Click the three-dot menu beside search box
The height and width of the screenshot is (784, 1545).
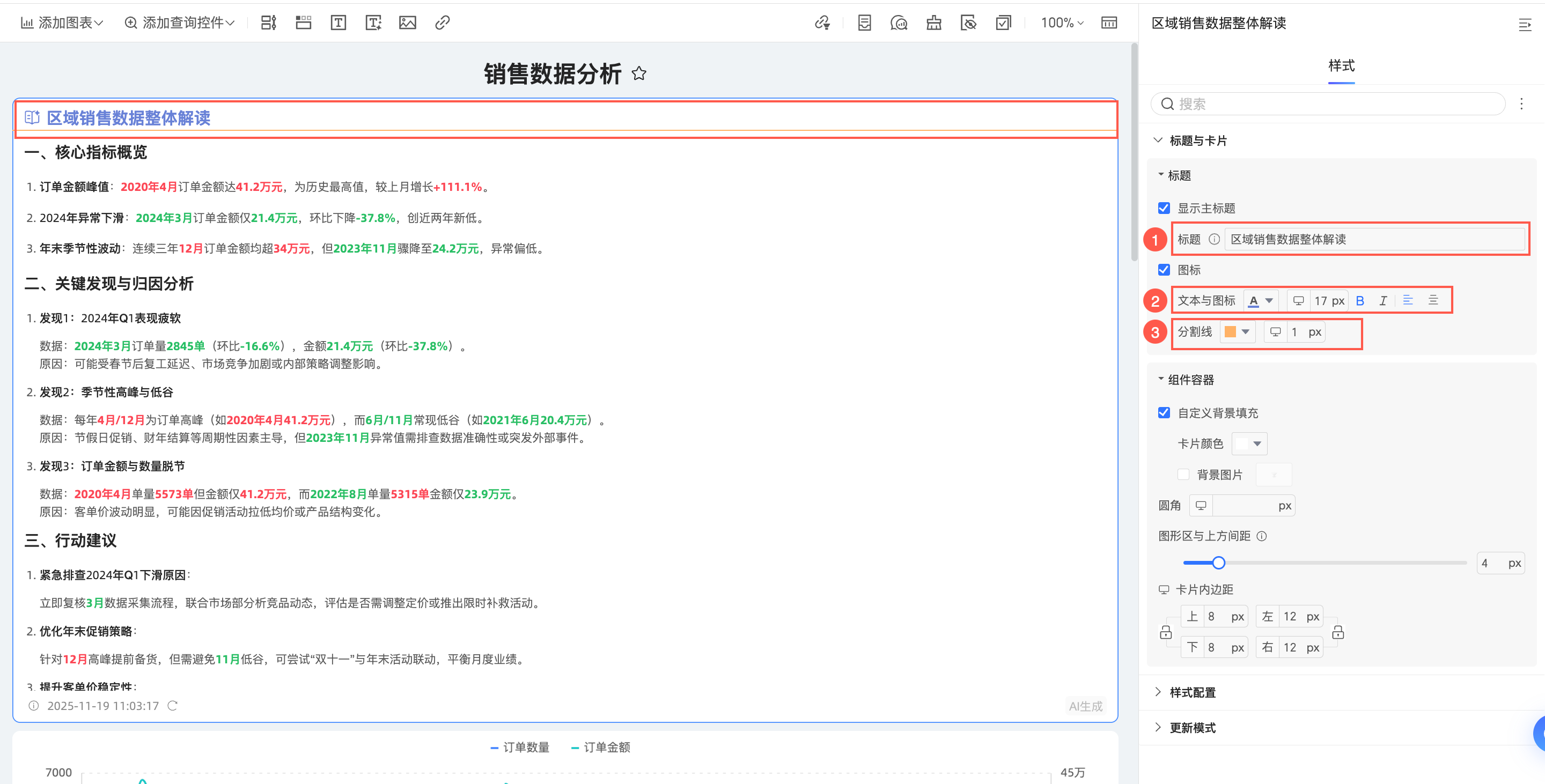point(1521,103)
